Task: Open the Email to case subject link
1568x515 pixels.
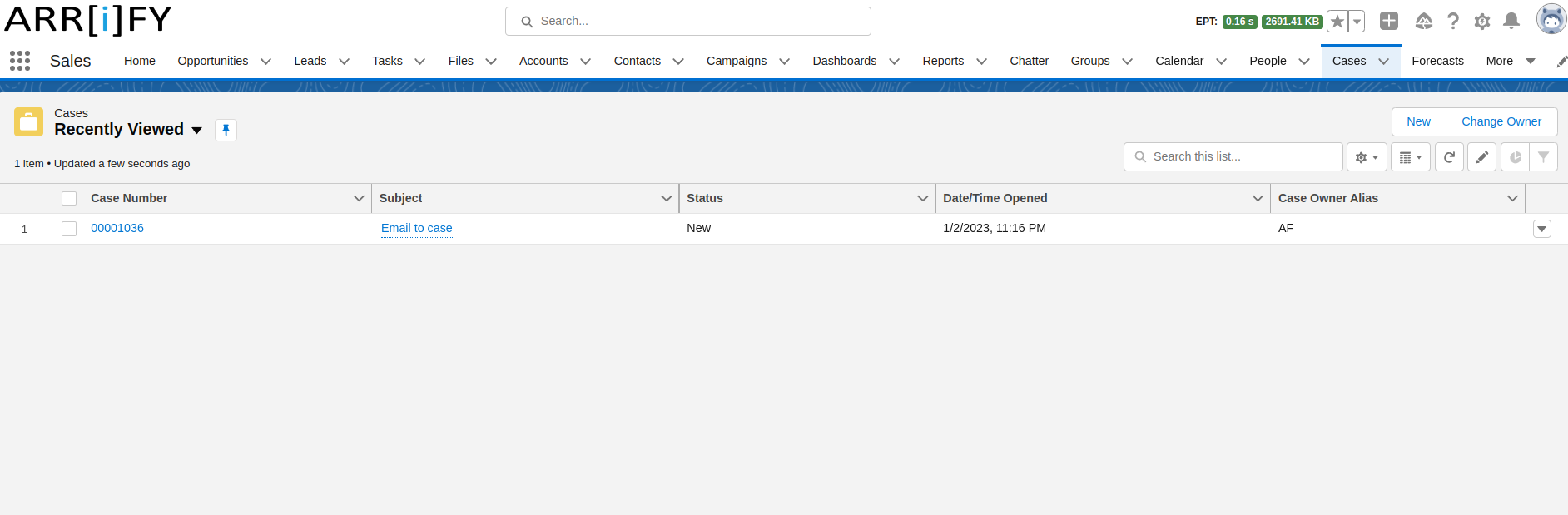Action: point(417,228)
